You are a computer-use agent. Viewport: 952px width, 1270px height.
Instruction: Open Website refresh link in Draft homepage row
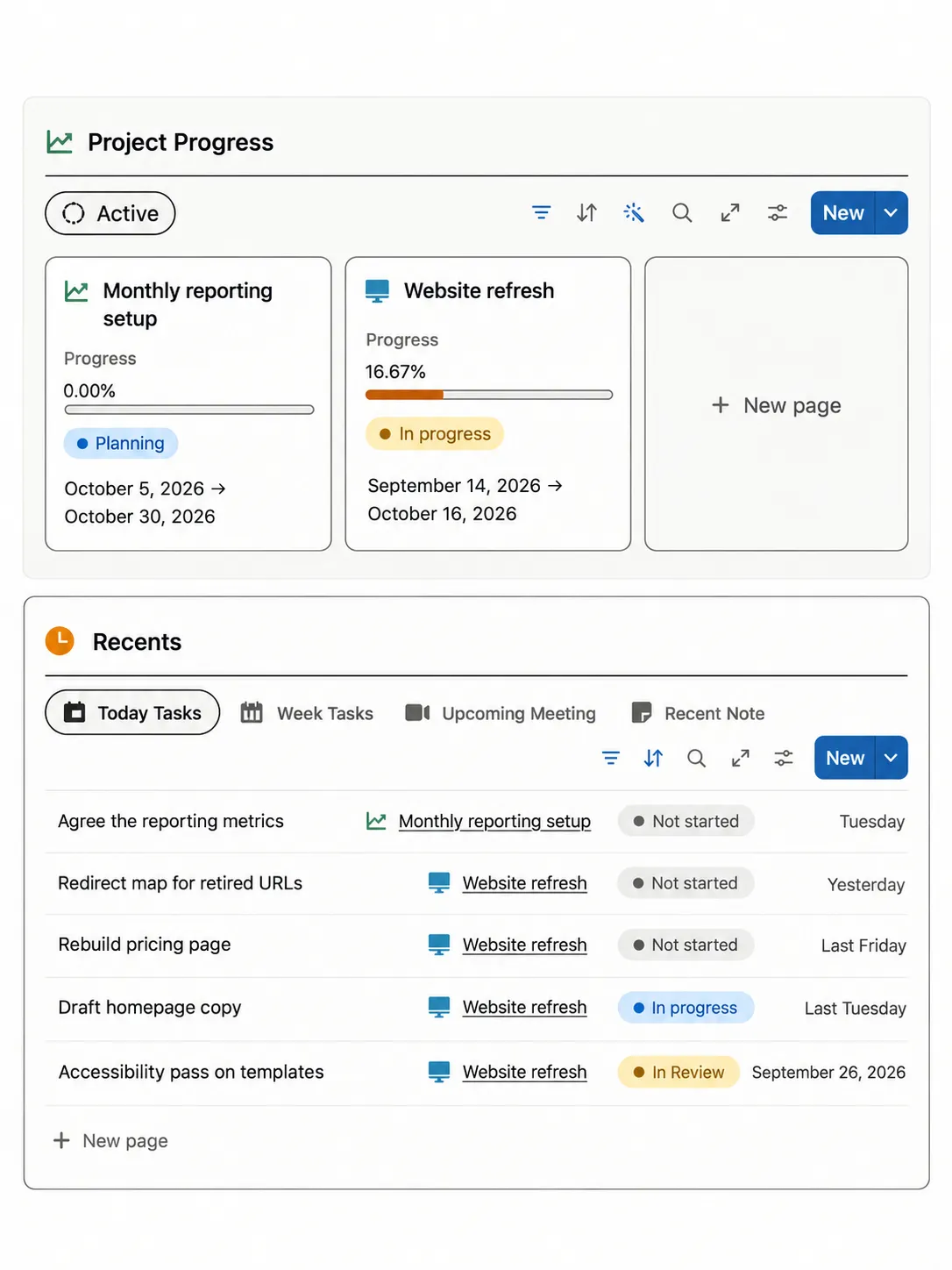click(x=524, y=1007)
